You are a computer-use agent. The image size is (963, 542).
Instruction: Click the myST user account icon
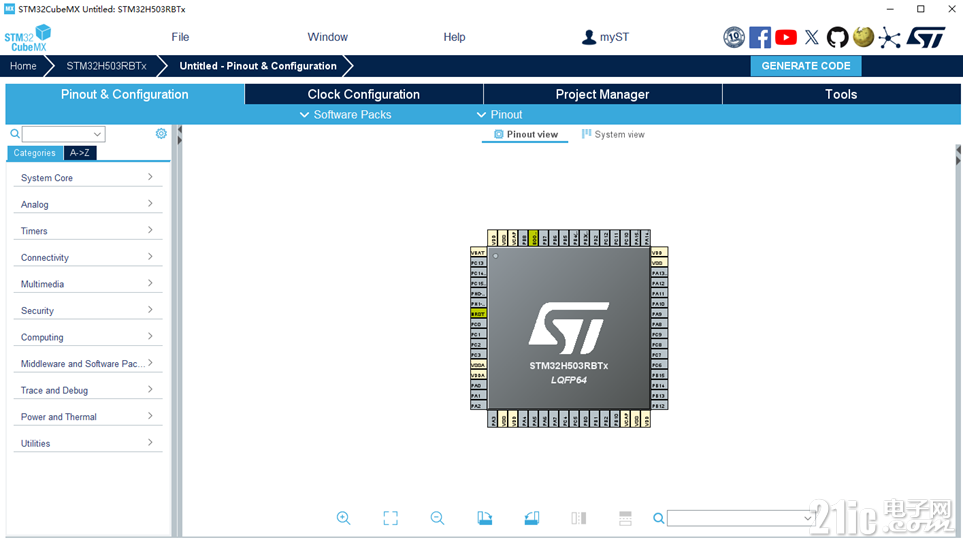pyautogui.click(x=588, y=37)
